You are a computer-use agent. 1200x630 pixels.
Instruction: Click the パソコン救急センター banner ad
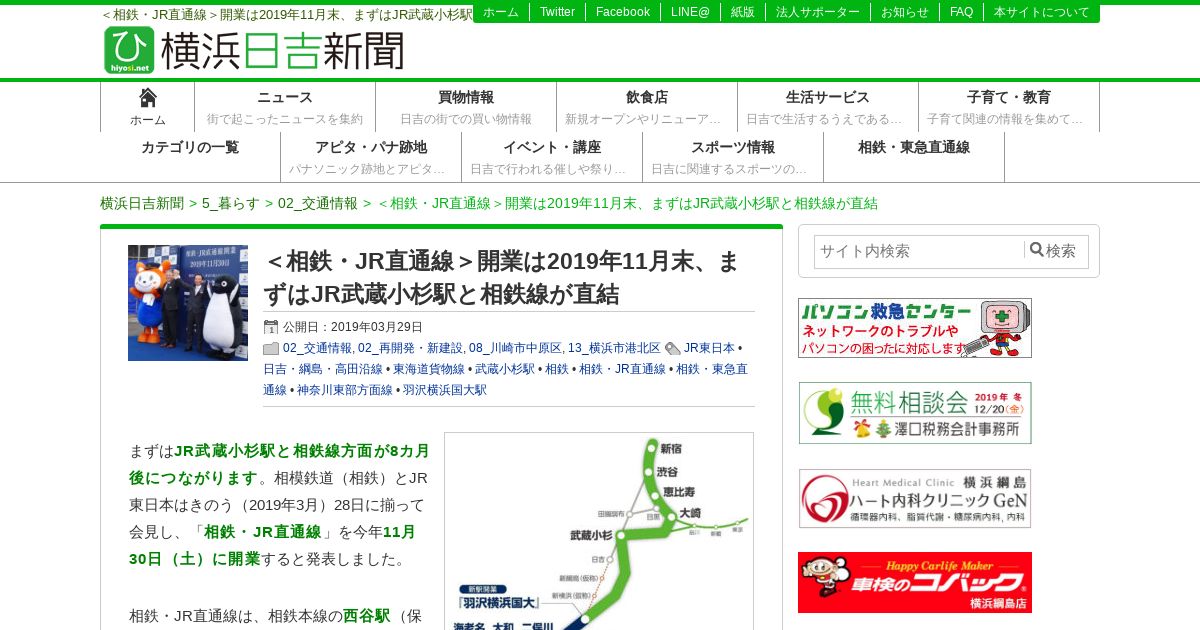[915, 328]
